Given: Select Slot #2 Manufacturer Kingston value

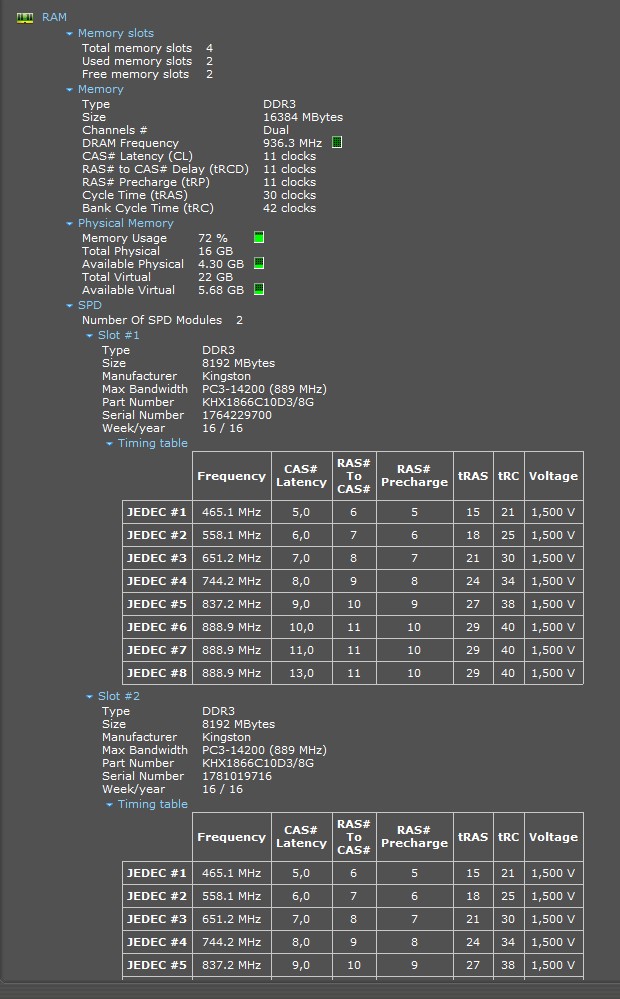Looking at the screenshot, I should [x=226, y=737].
